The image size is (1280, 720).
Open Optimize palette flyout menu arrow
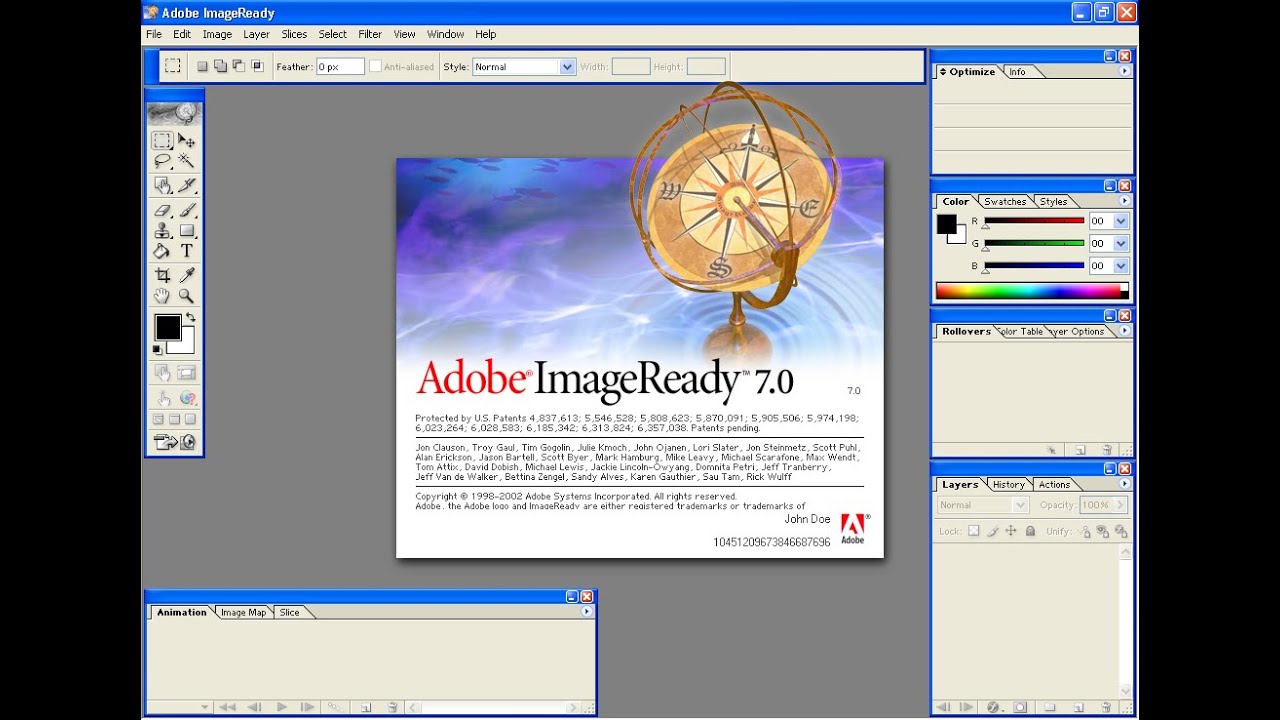[x=1124, y=71]
